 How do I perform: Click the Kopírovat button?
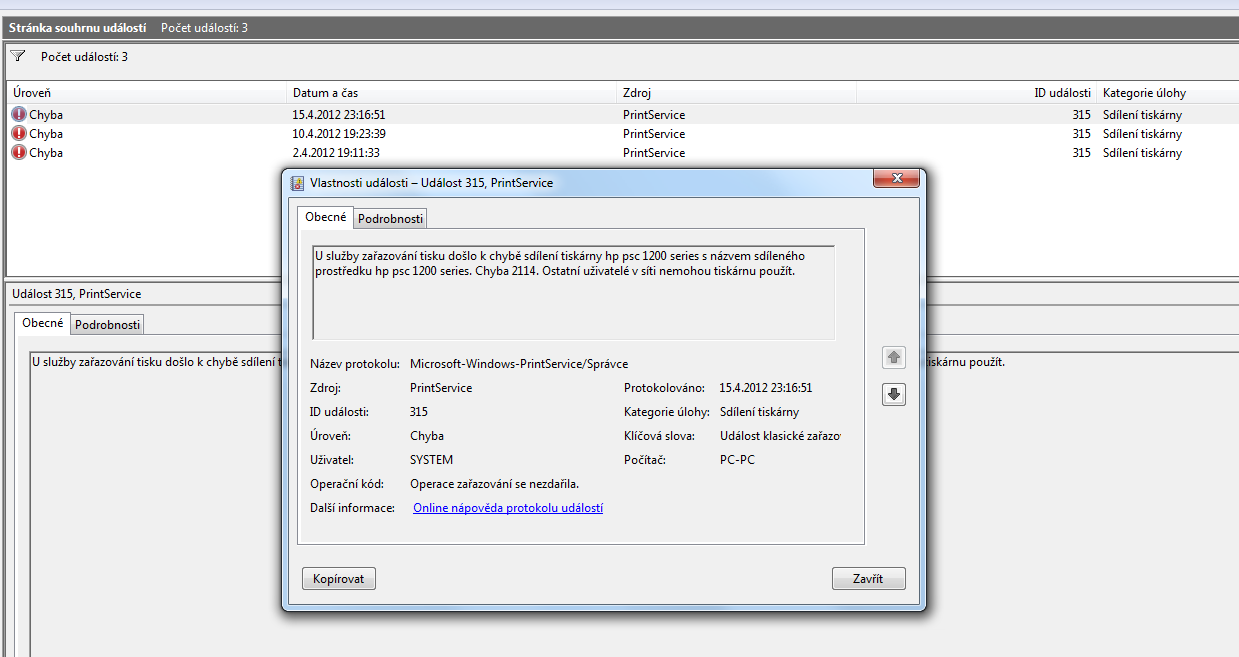(x=339, y=579)
